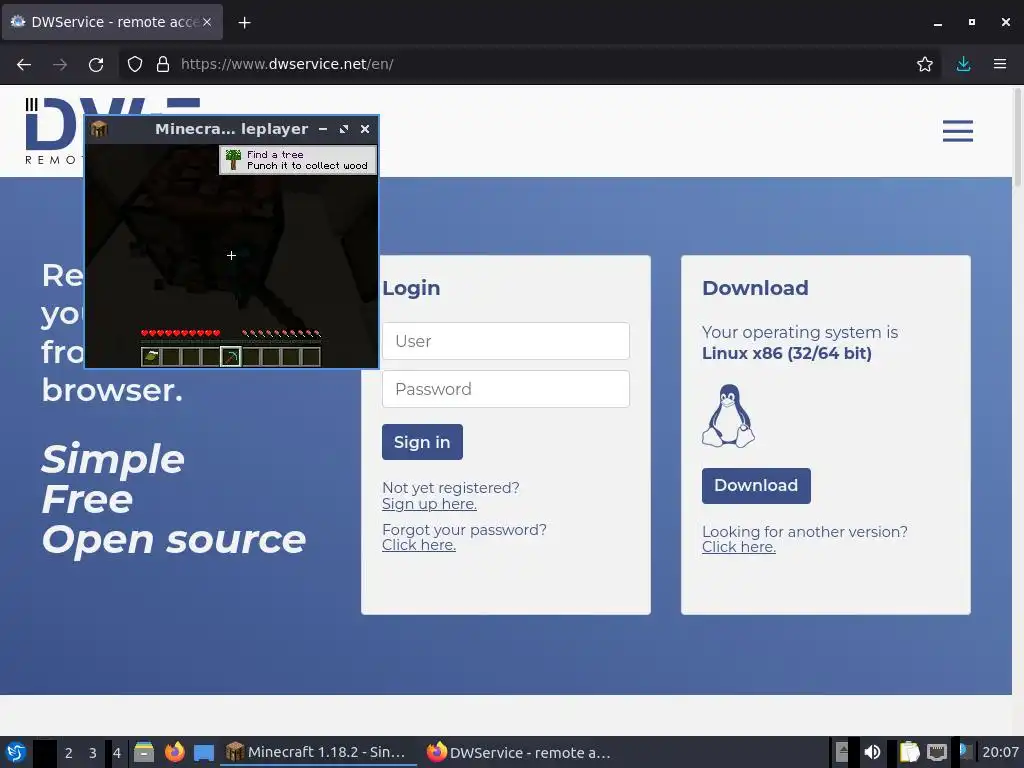Viewport: 1024px width, 768px height.
Task: Close the Minecraft window
Action: click(365, 129)
